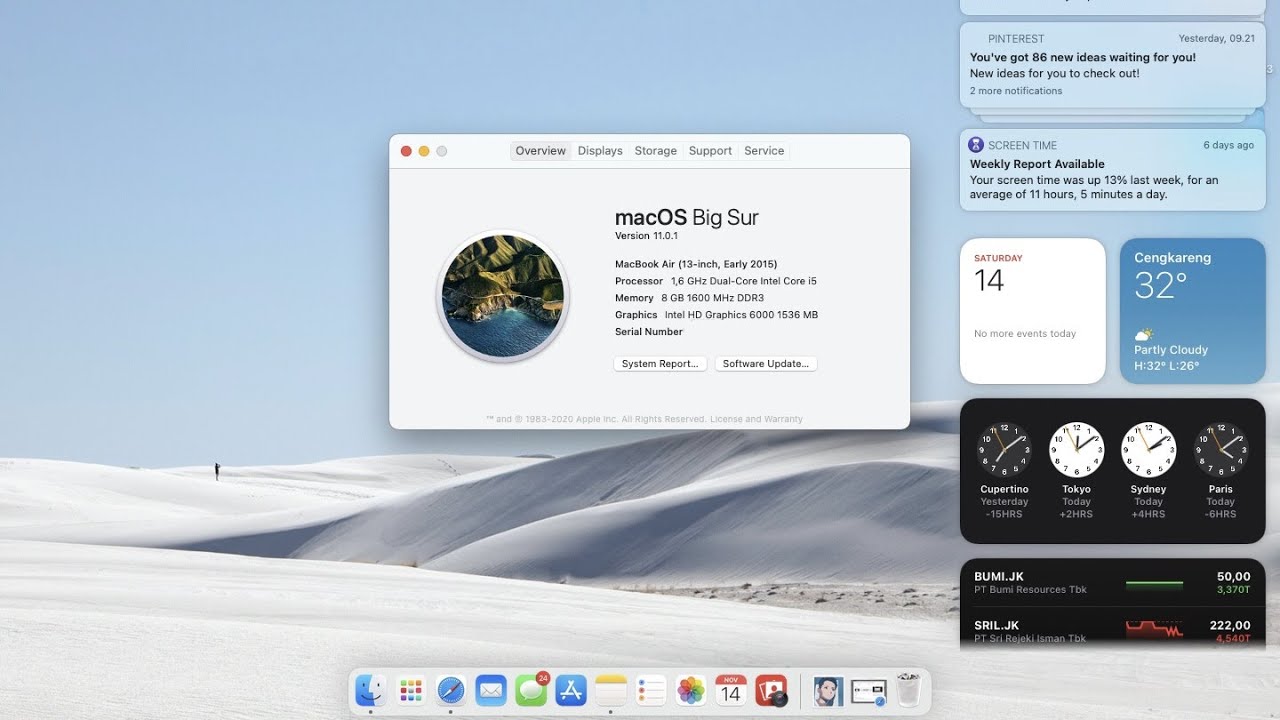
Task: Click the macOS Big Sur logo image
Action: tap(503, 296)
